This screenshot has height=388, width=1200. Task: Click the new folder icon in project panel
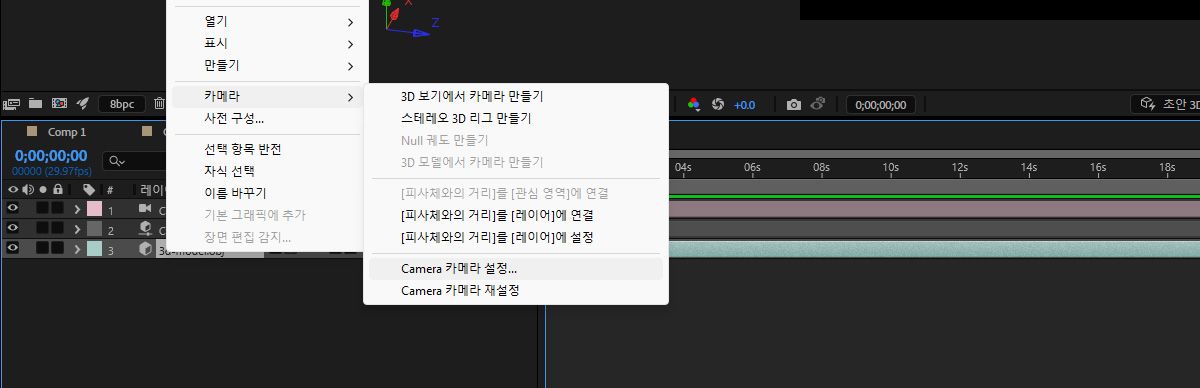pos(36,103)
